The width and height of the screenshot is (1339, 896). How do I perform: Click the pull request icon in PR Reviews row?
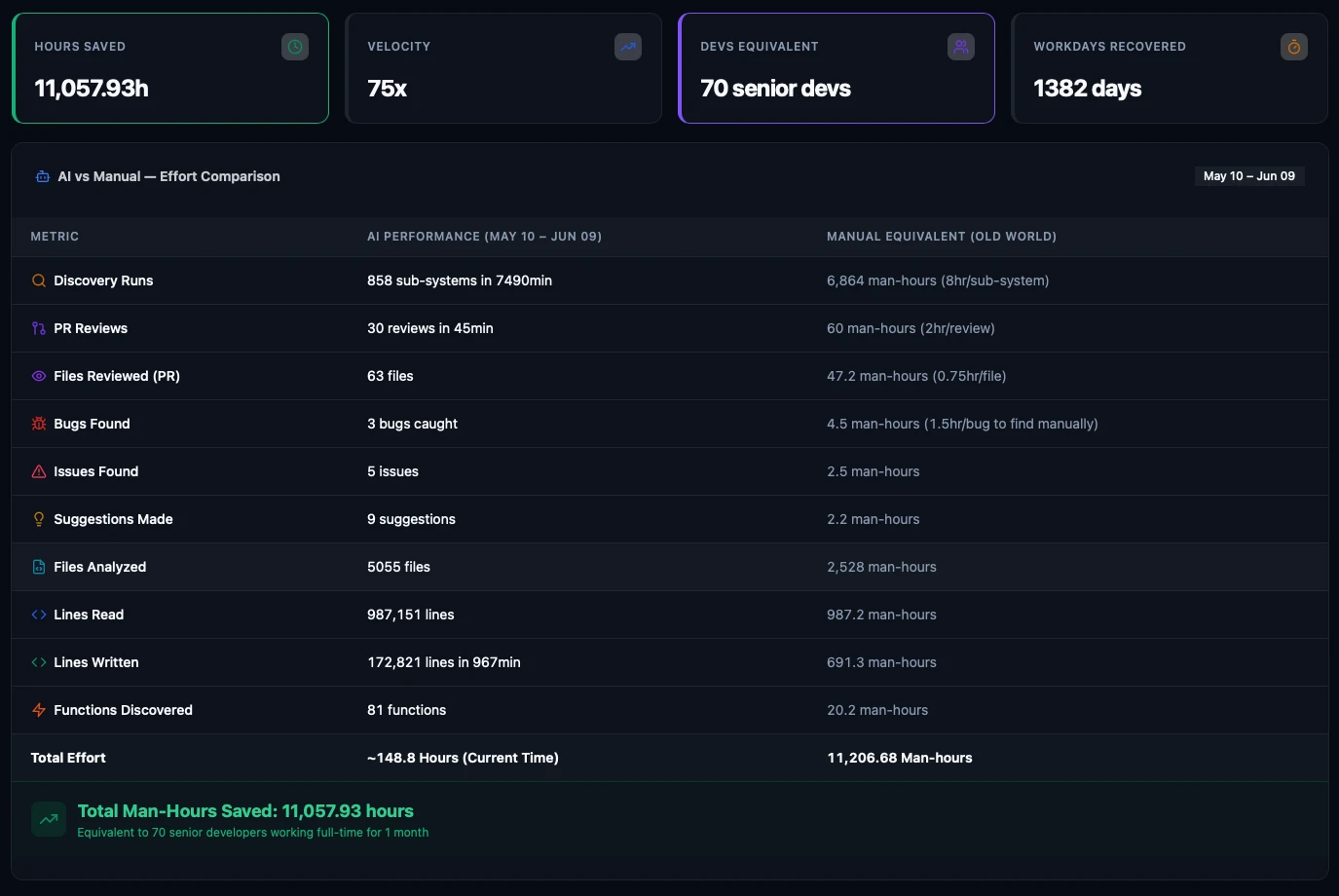pos(39,328)
